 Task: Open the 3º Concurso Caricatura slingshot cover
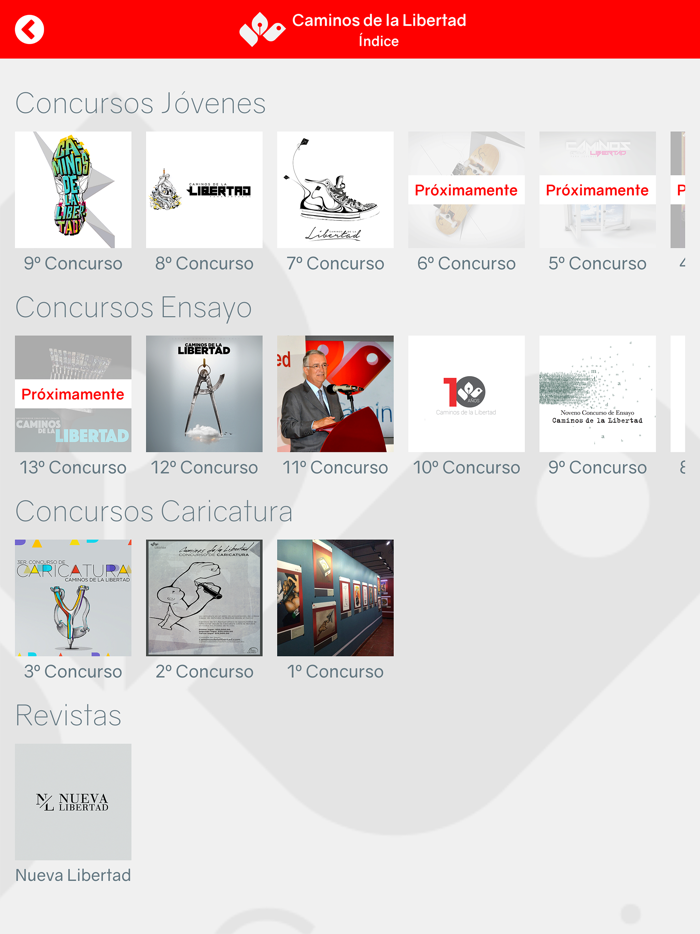click(x=73, y=597)
